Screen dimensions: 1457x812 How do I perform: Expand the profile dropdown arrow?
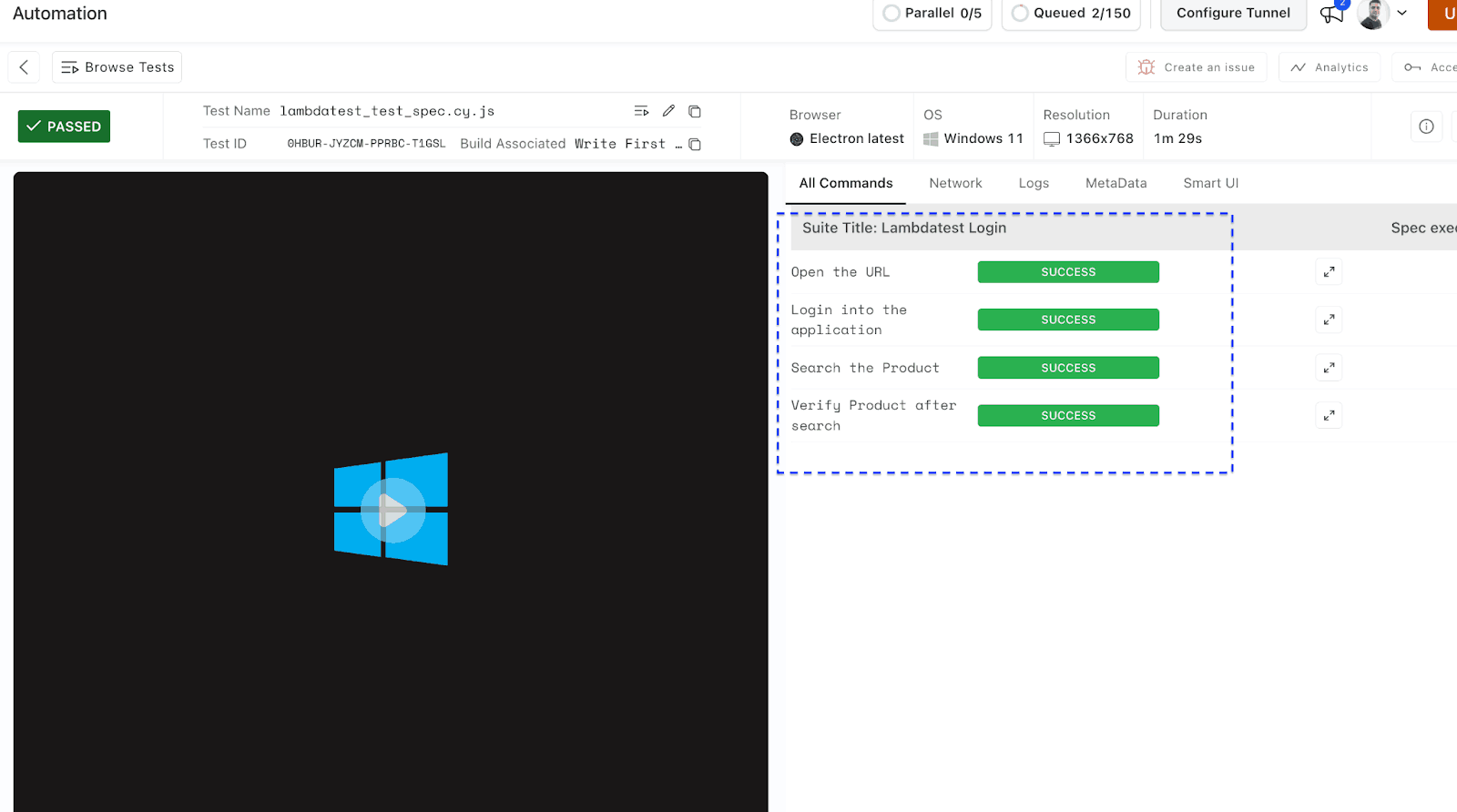point(1402,13)
